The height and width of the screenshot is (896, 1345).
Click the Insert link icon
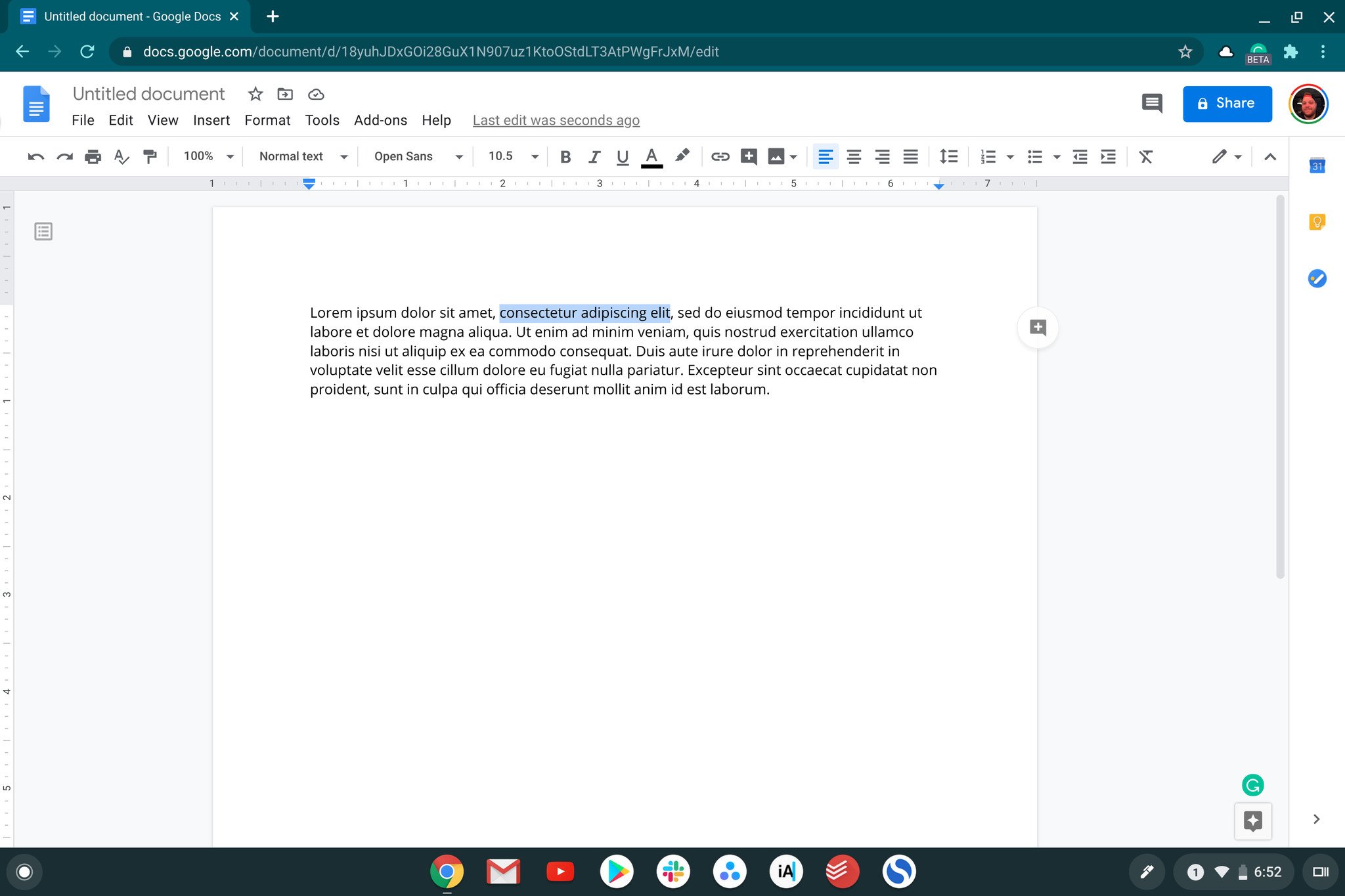click(720, 156)
